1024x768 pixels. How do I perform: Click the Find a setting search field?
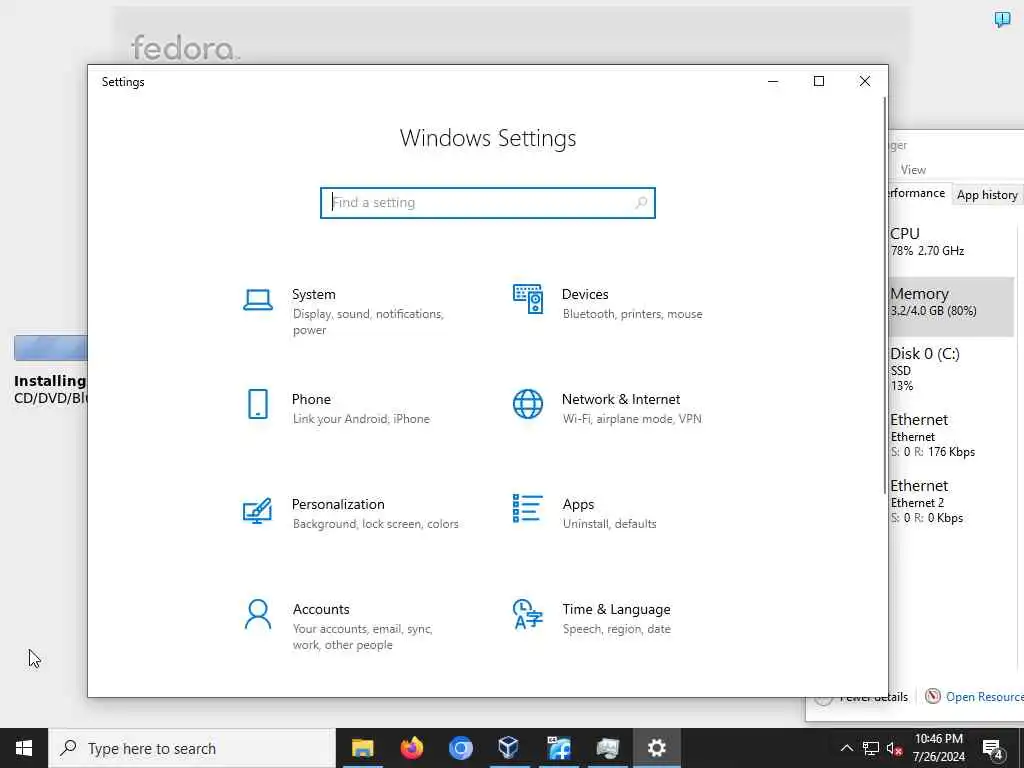point(488,203)
